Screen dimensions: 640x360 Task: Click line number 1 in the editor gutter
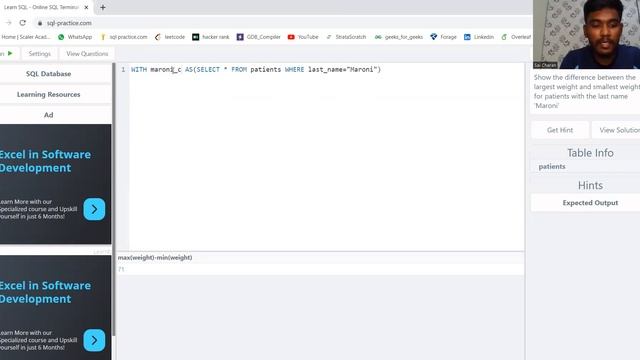coord(123,70)
